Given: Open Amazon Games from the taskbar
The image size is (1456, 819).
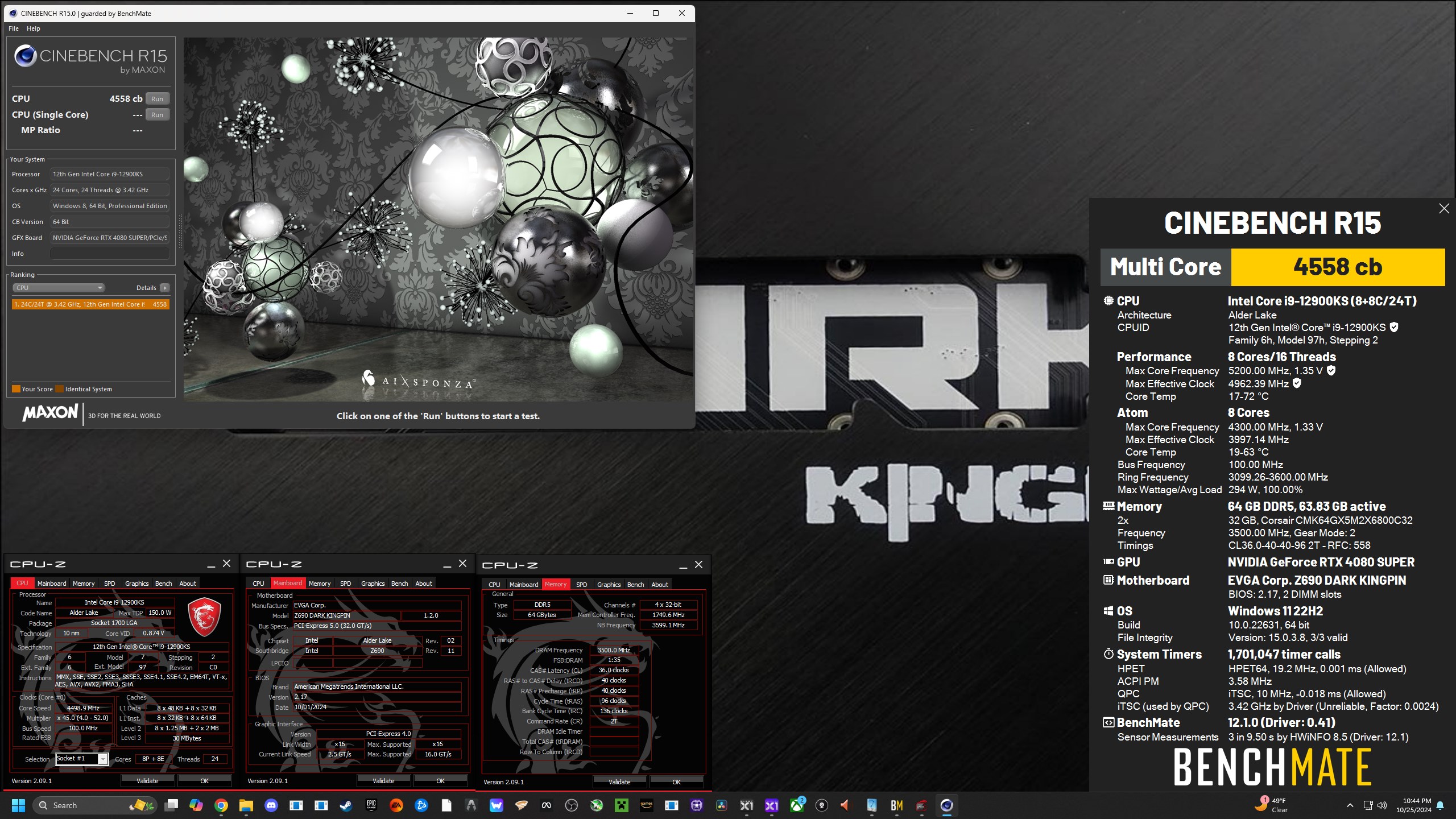Looking at the screenshot, I should (647, 805).
